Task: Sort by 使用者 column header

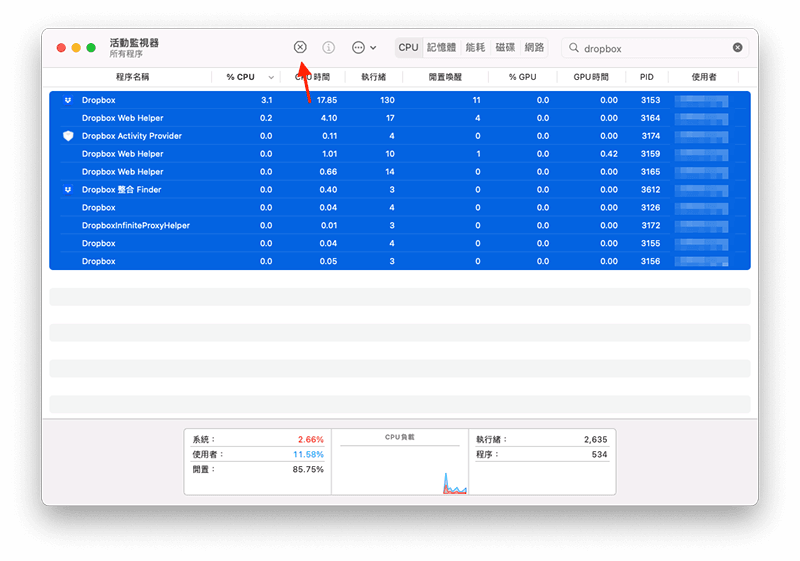Action: [704, 77]
